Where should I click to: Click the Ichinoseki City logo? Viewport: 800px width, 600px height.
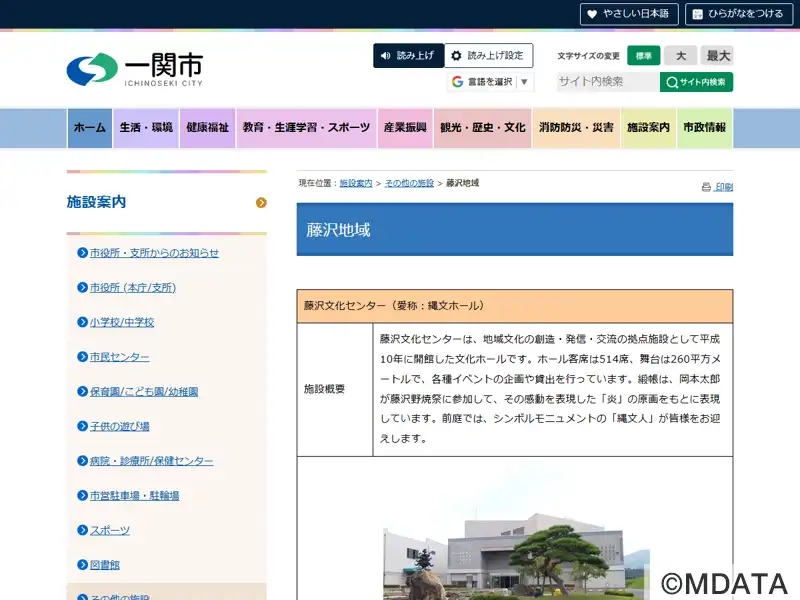pos(135,69)
